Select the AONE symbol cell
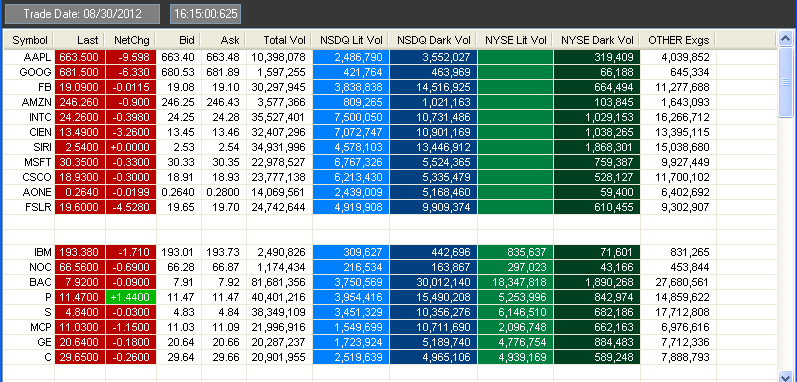Screen dimensions: 797x382 (29, 193)
